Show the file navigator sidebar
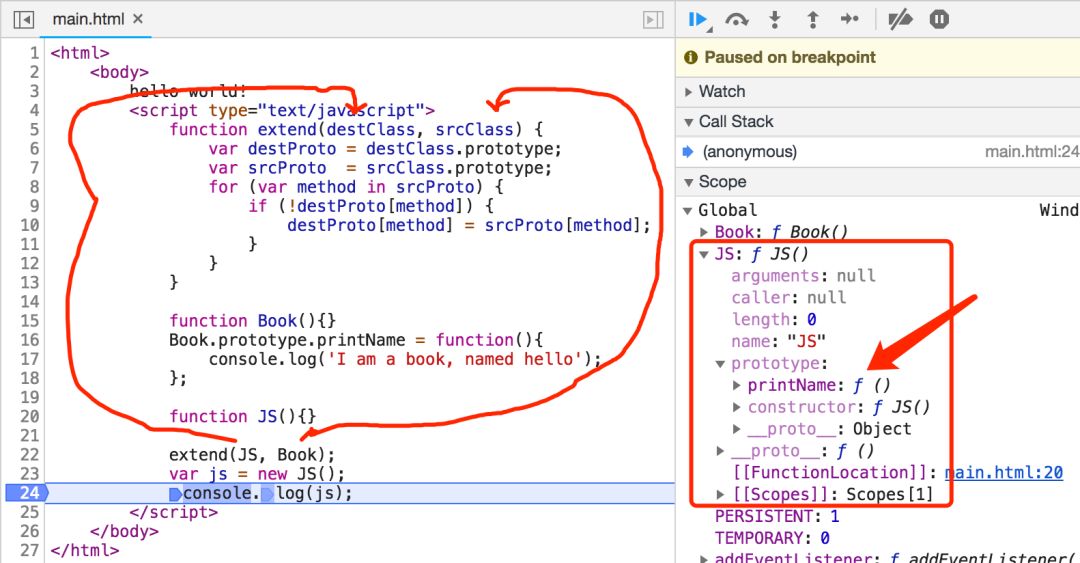 pyautogui.click(x=23, y=19)
